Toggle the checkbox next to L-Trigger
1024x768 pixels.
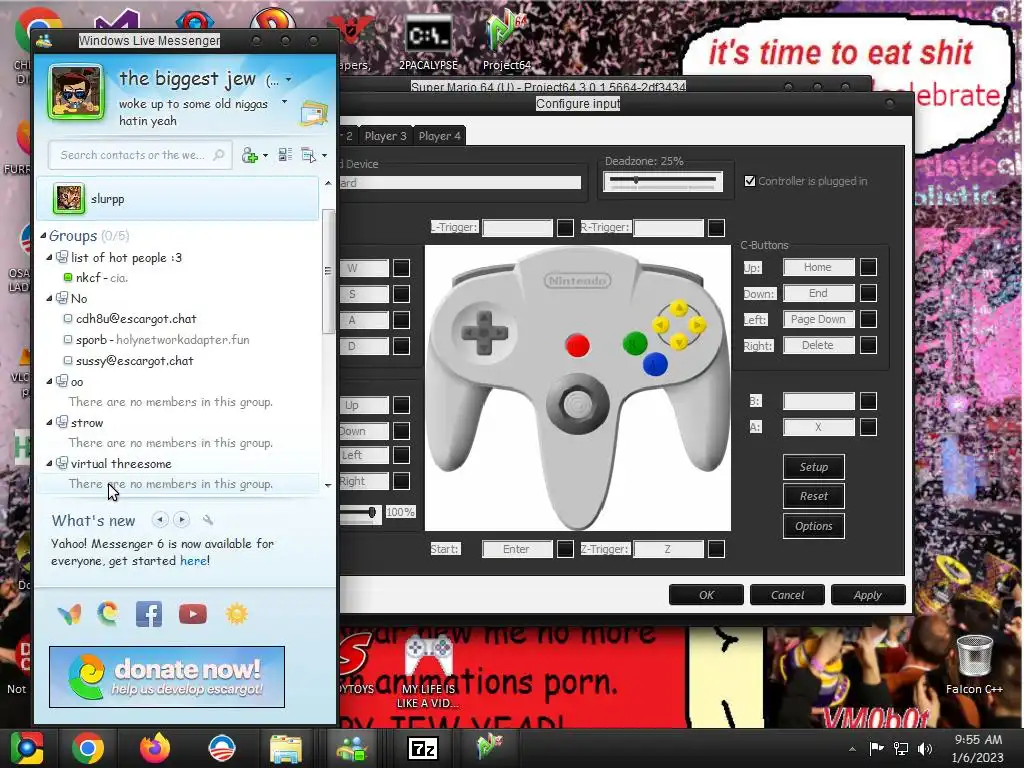[x=566, y=227]
